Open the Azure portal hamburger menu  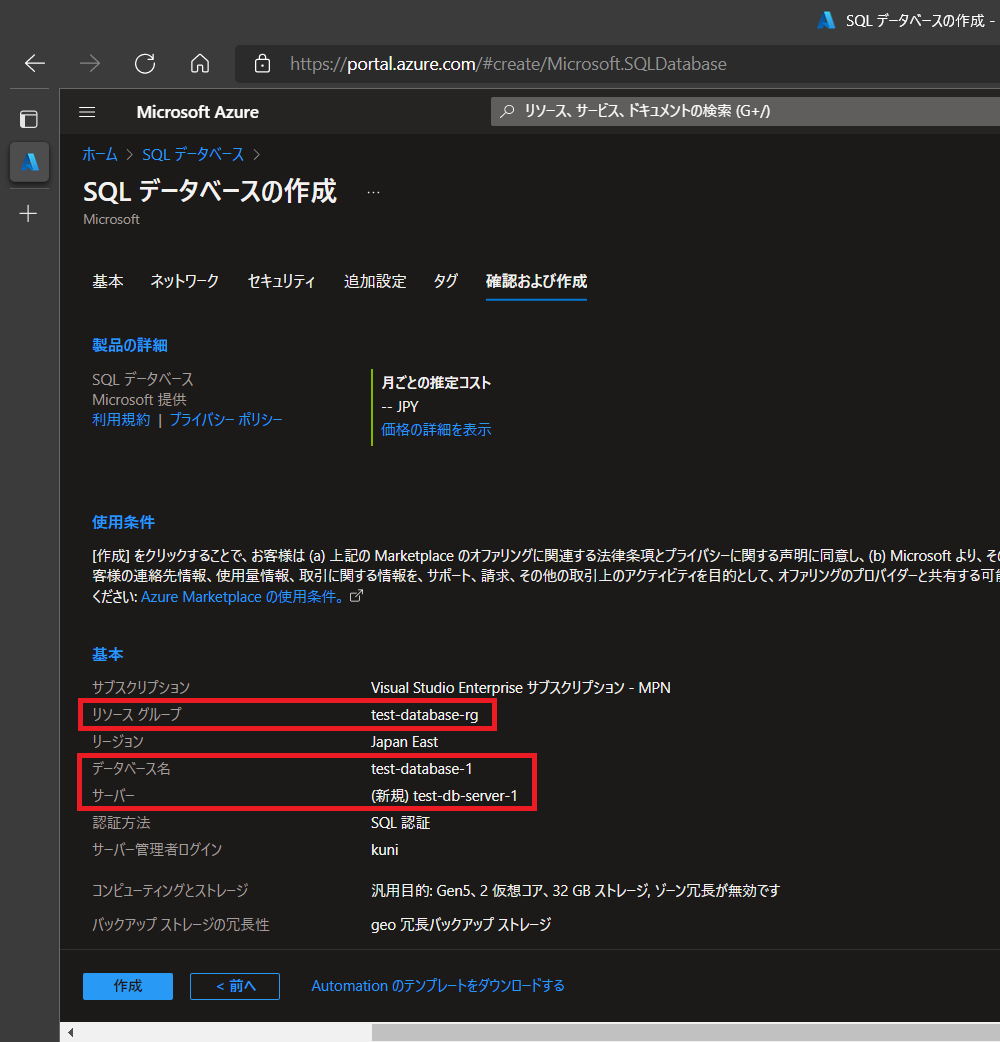(87, 112)
